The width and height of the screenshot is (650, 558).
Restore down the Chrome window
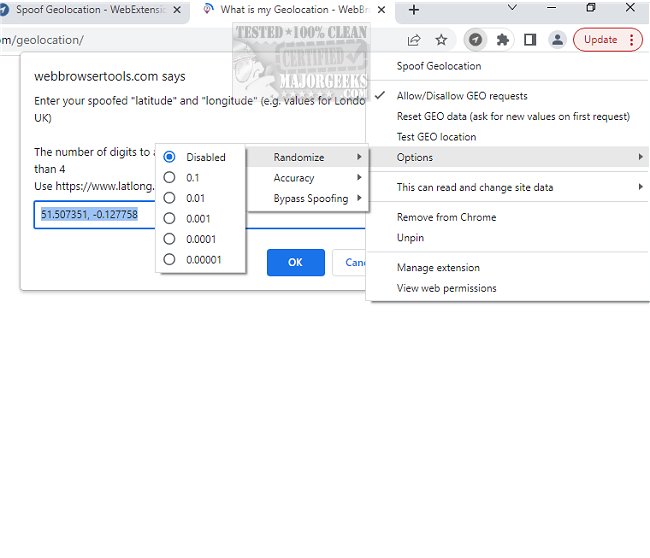click(x=591, y=7)
